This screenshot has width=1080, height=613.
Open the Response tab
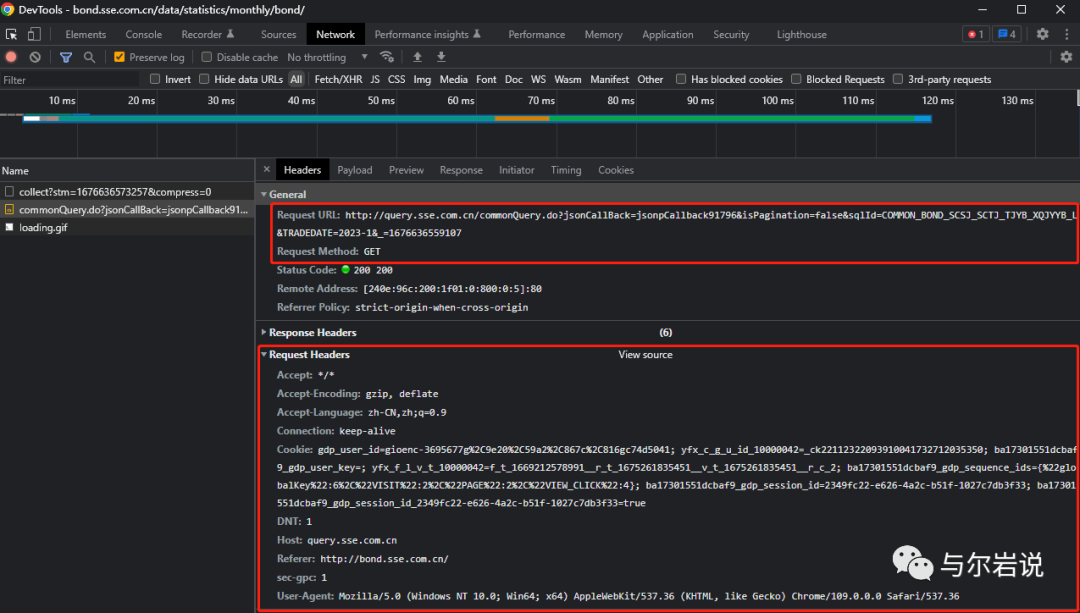click(461, 169)
